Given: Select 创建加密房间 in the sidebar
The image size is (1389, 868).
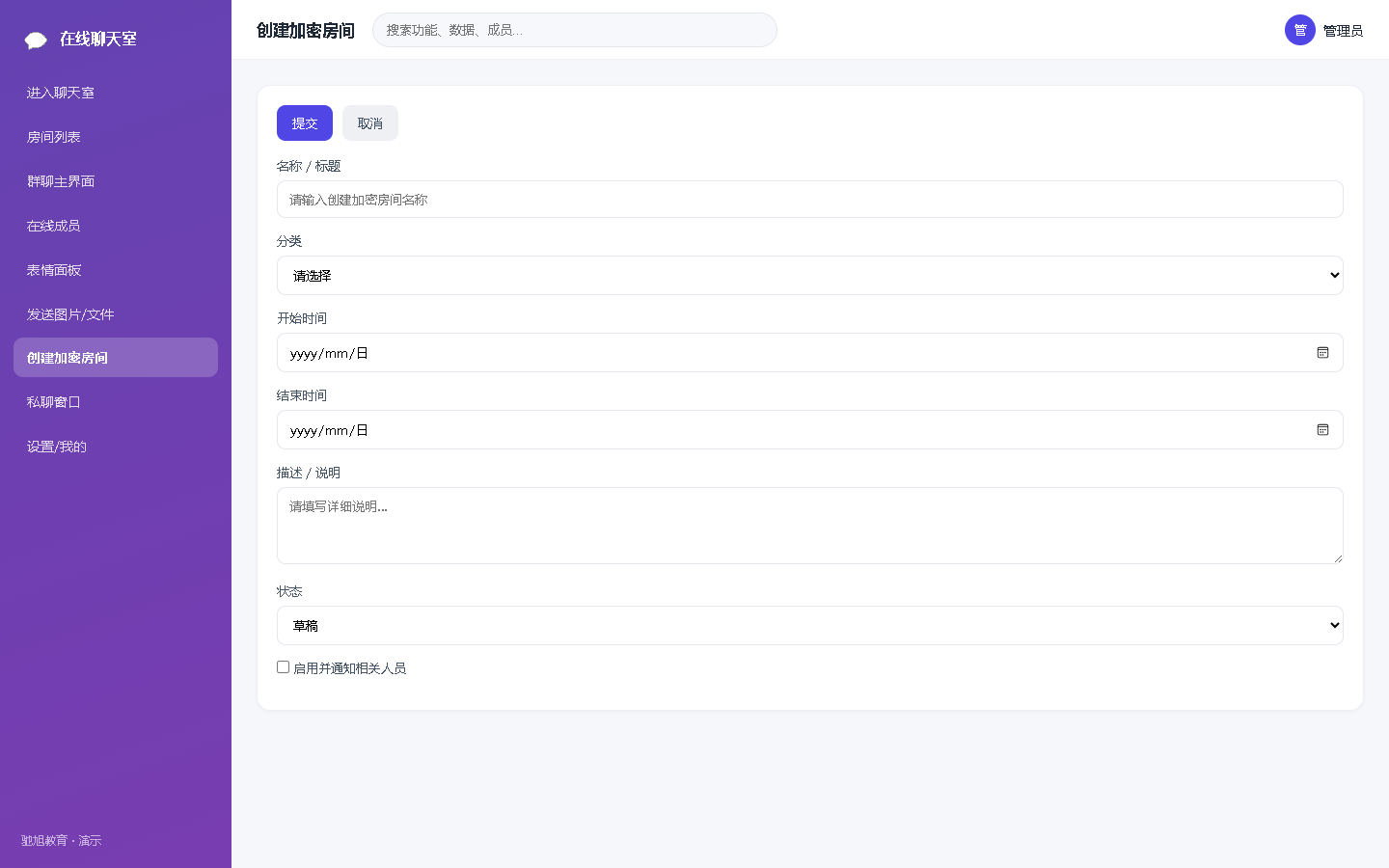Looking at the screenshot, I should click(x=116, y=358).
